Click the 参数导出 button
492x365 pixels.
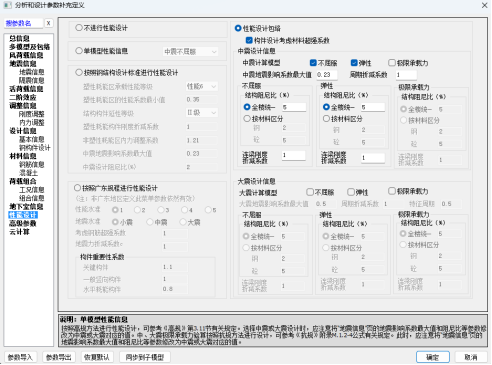(59, 357)
